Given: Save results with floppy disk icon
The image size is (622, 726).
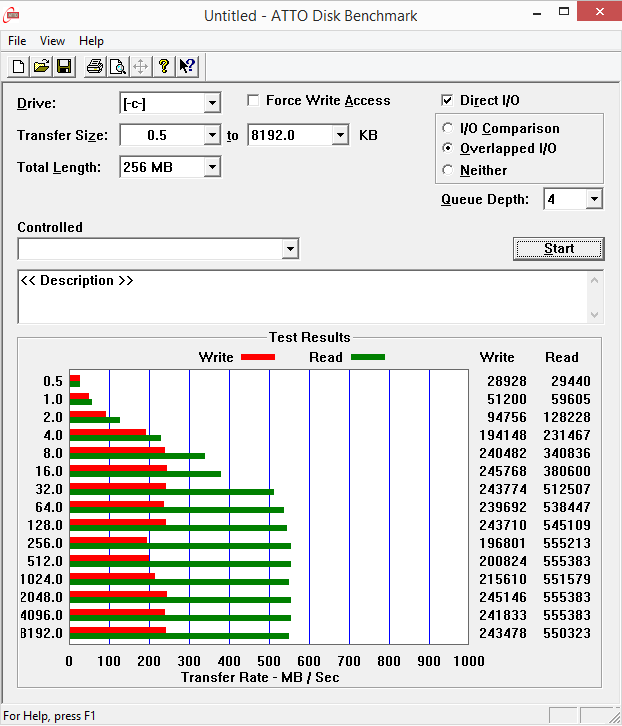Looking at the screenshot, I should pyautogui.click(x=64, y=67).
